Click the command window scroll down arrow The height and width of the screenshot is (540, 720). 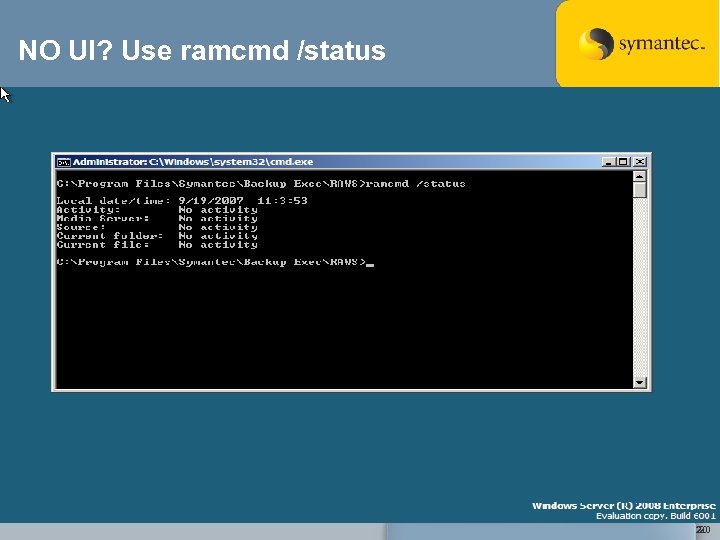640,382
